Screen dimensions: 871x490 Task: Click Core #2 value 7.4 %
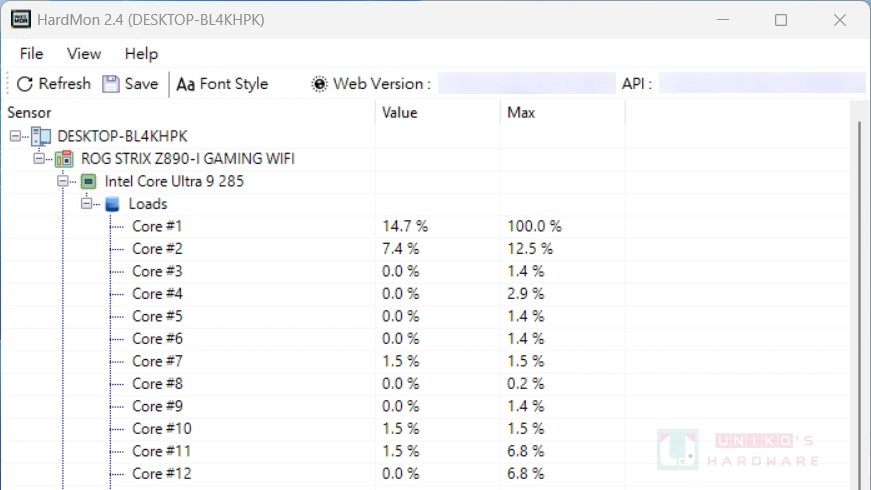(x=401, y=249)
